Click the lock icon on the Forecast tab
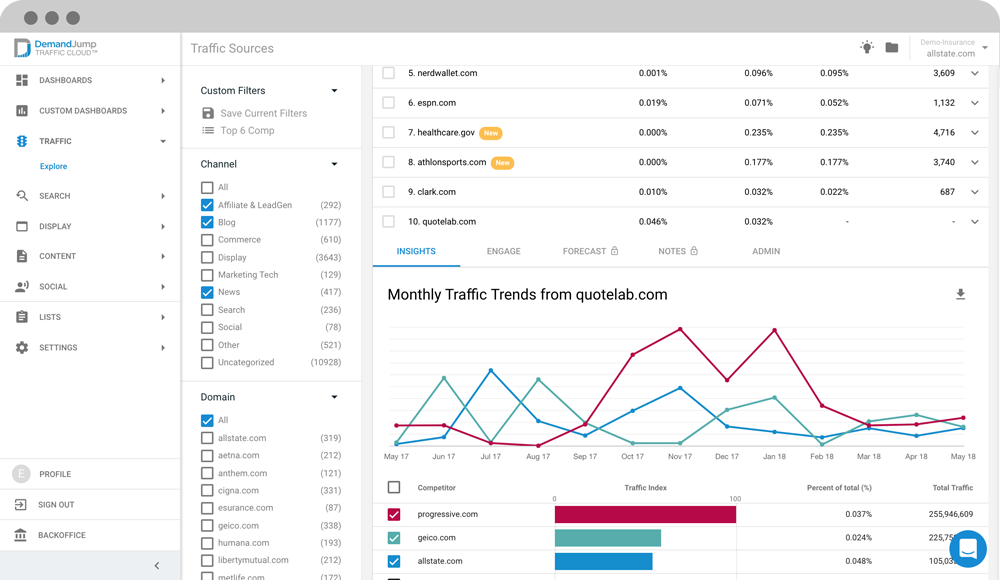Screen dimensions: 1000x580 click(614, 251)
